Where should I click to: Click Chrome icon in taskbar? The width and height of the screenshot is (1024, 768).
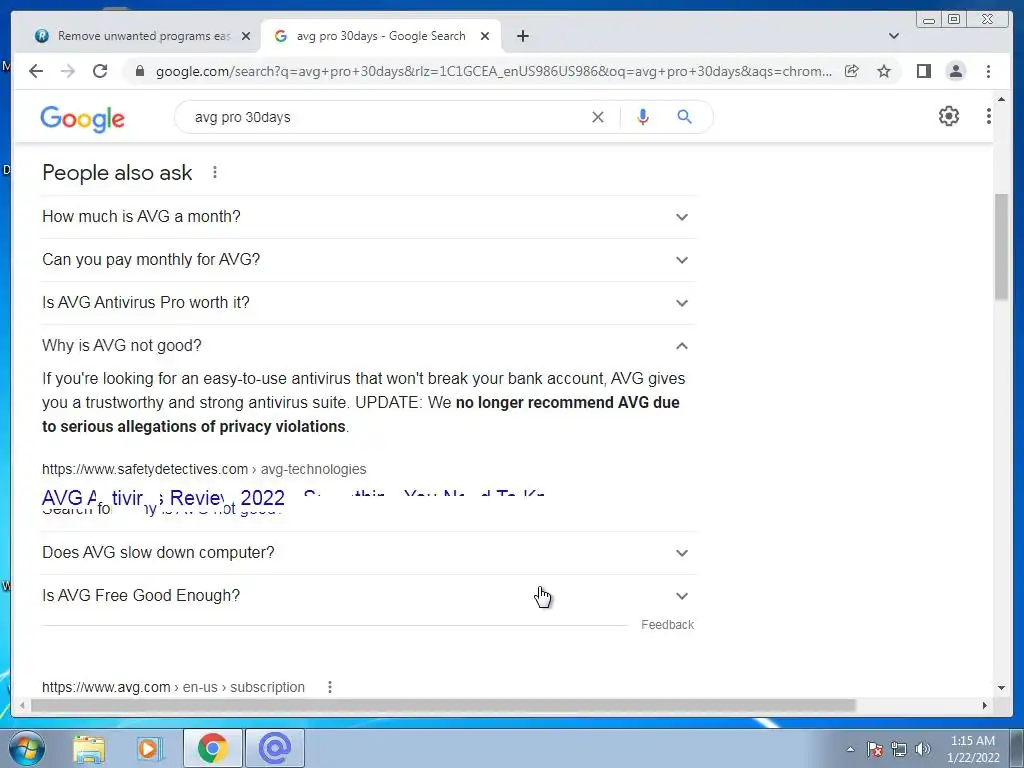click(212, 748)
